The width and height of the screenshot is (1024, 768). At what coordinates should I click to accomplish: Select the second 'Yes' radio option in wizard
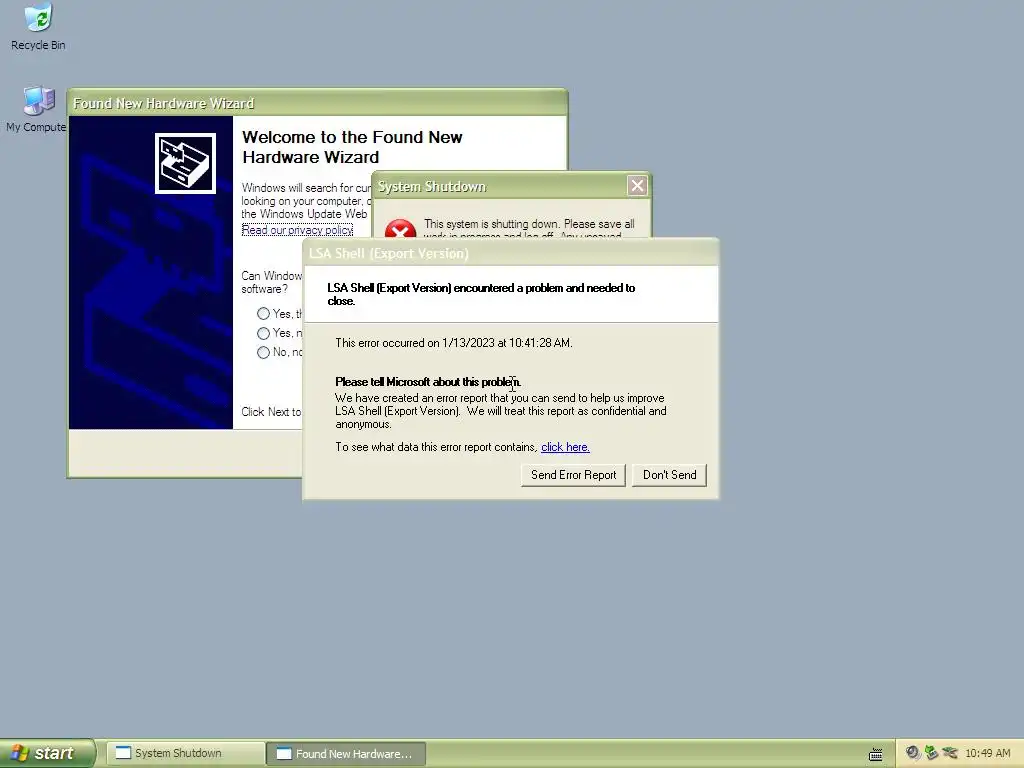click(x=263, y=333)
